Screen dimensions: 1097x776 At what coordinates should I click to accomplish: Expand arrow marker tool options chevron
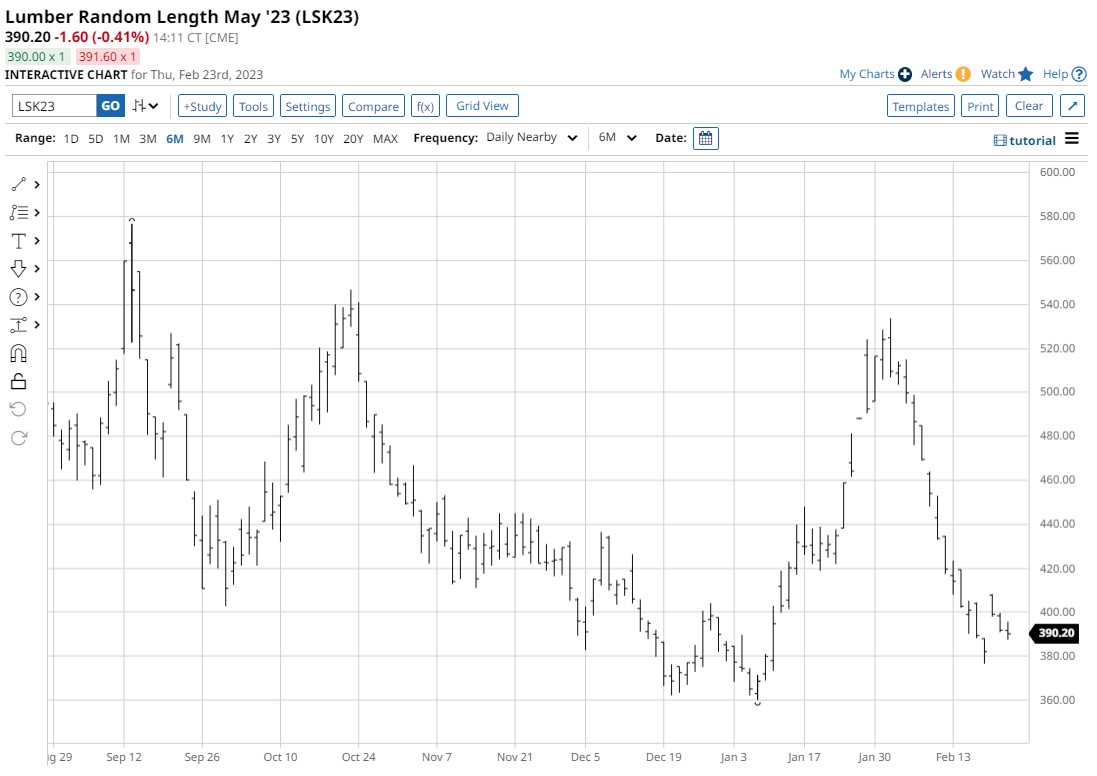click(x=37, y=269)
